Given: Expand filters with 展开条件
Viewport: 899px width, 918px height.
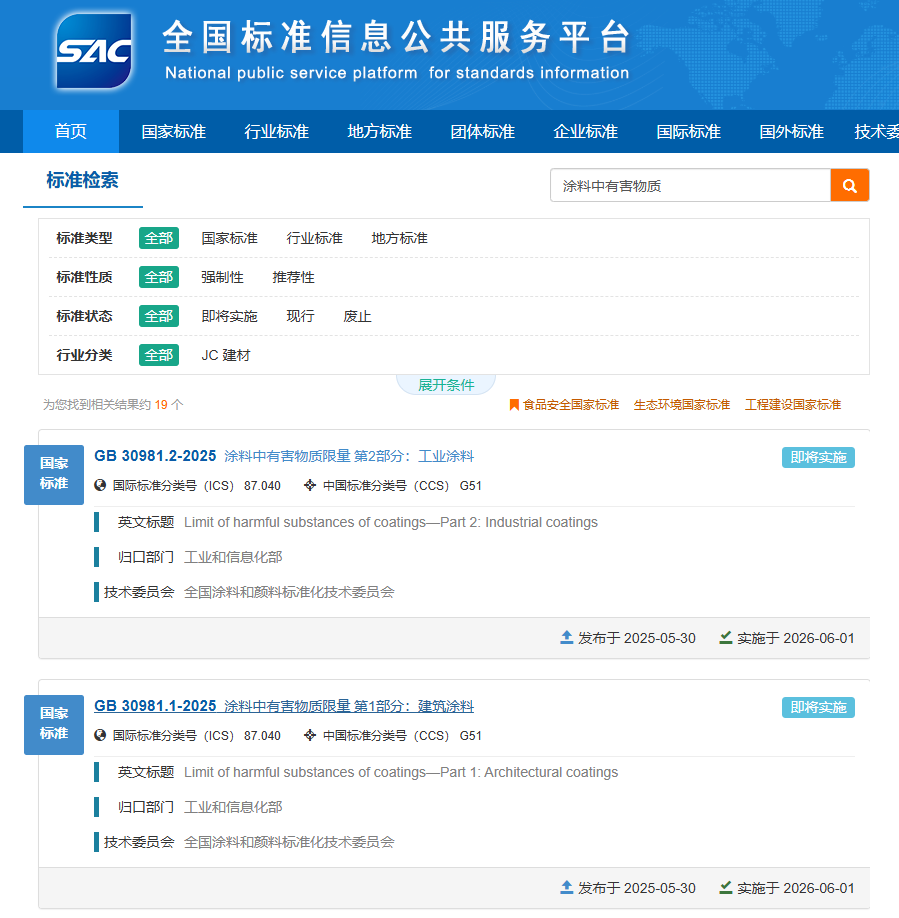Looking at the screenshot, I should click(446, 385).
